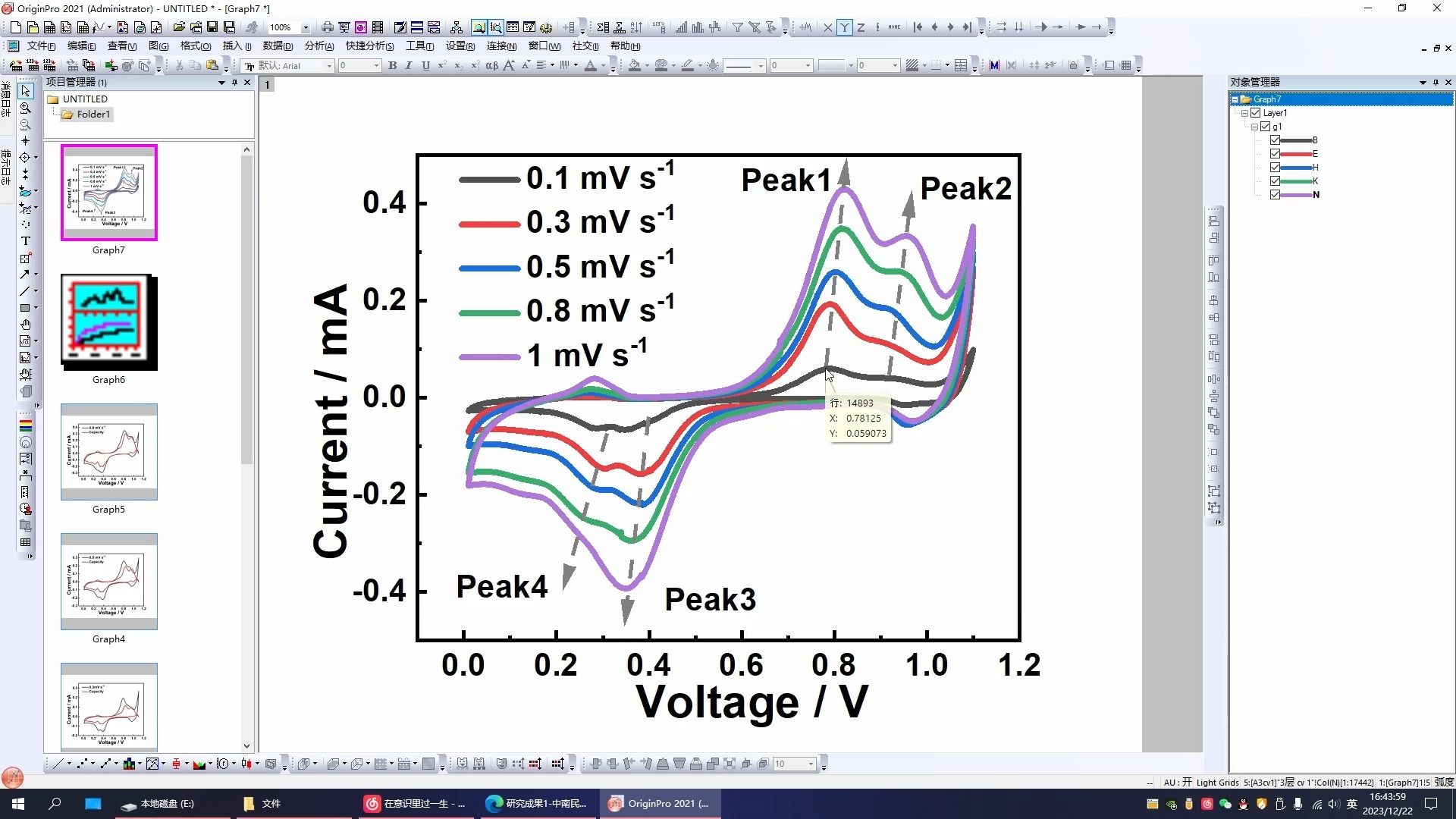
Task: Insert Greek symbols with αβ button
Action: (x=491, y=66)
